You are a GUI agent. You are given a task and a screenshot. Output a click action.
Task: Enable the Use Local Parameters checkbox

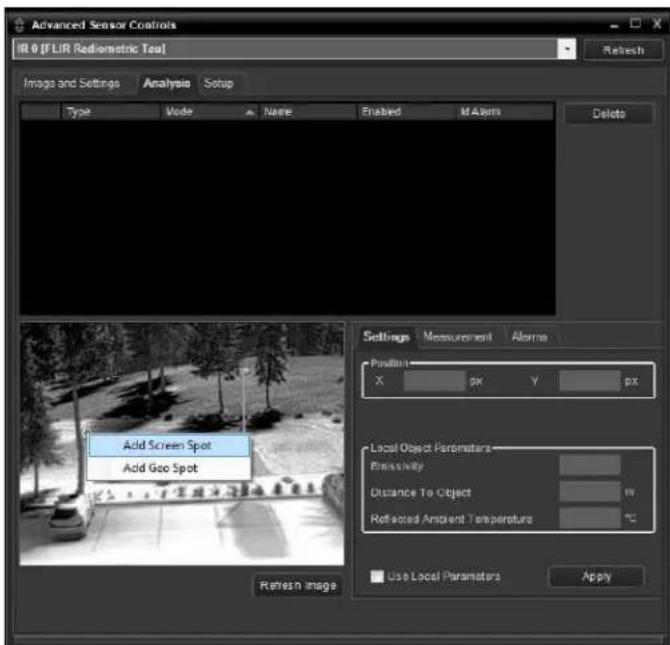377,576
